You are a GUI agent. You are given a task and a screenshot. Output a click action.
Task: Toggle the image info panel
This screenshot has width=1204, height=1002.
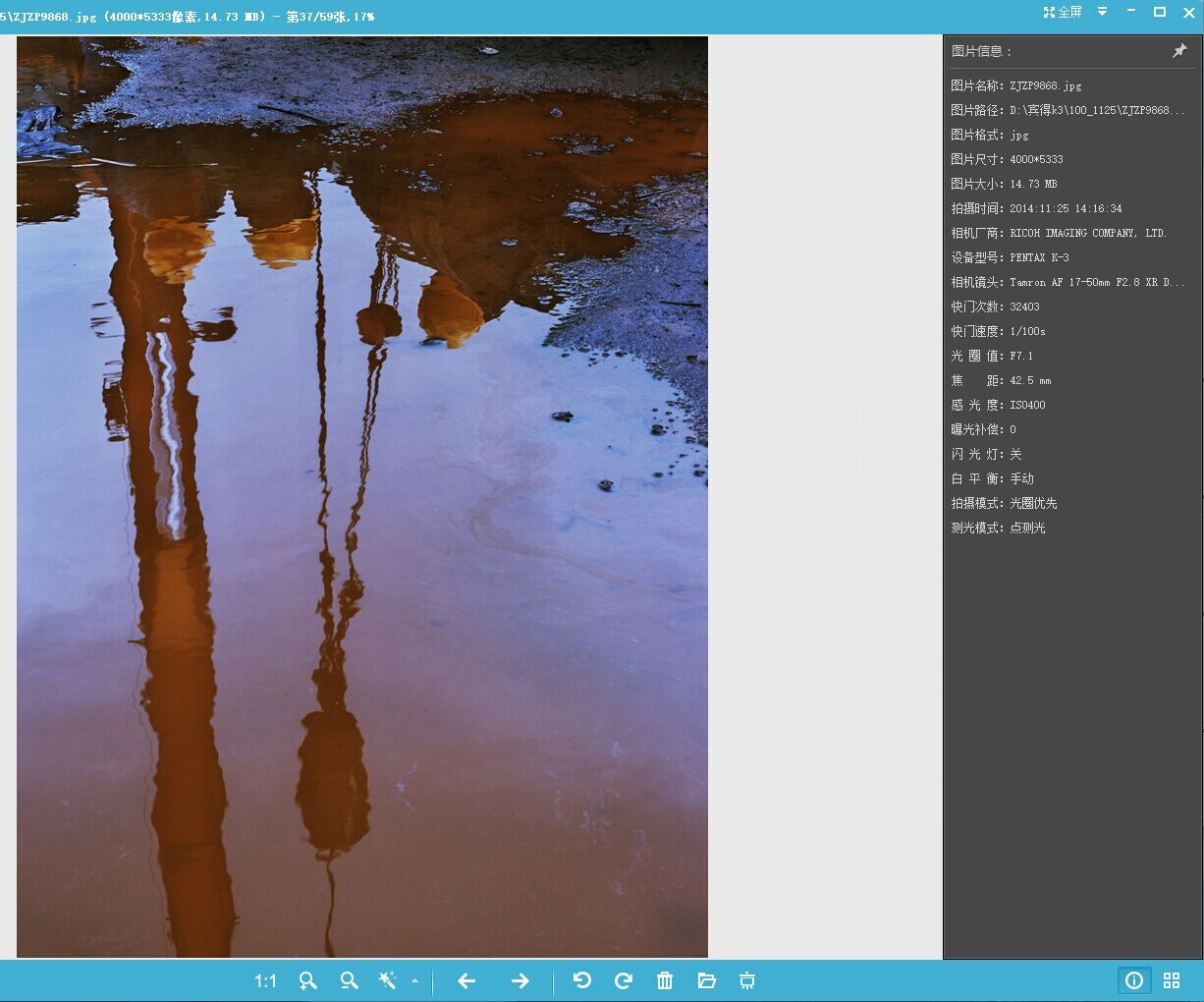(x=1134, y=980)
